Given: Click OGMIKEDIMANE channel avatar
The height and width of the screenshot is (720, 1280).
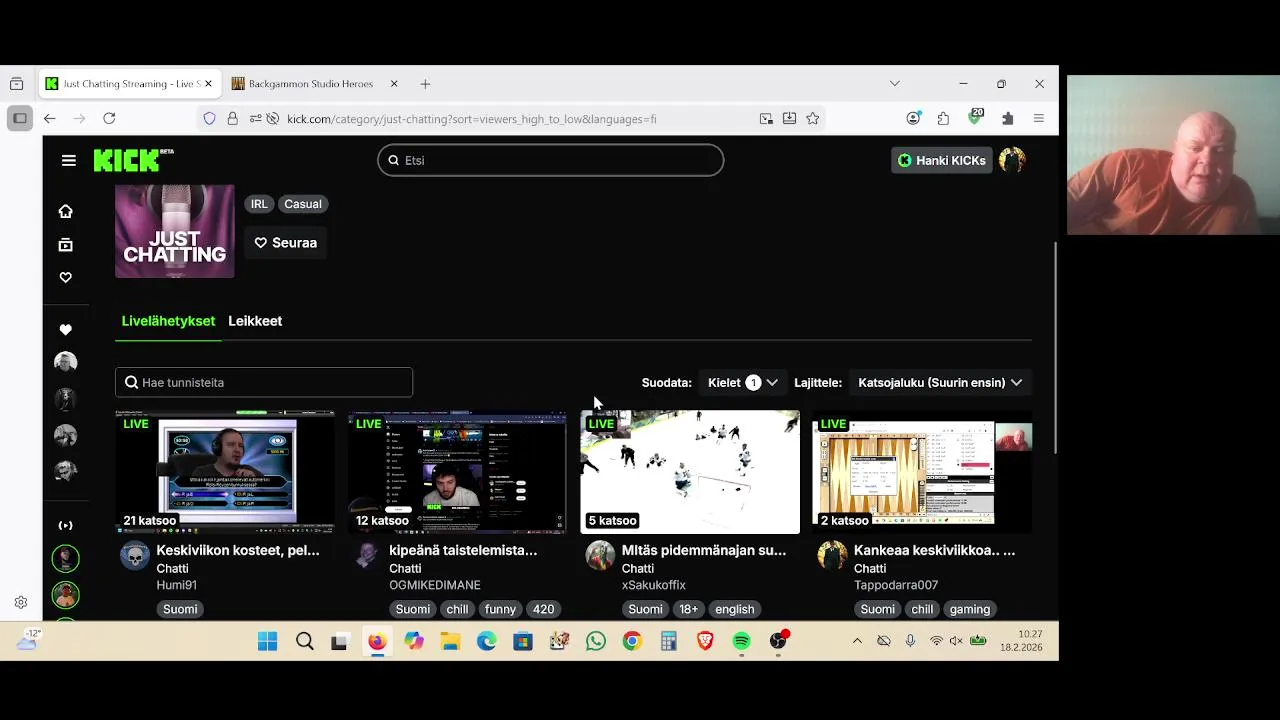Looking at the screenshot, I should (367, 555).
